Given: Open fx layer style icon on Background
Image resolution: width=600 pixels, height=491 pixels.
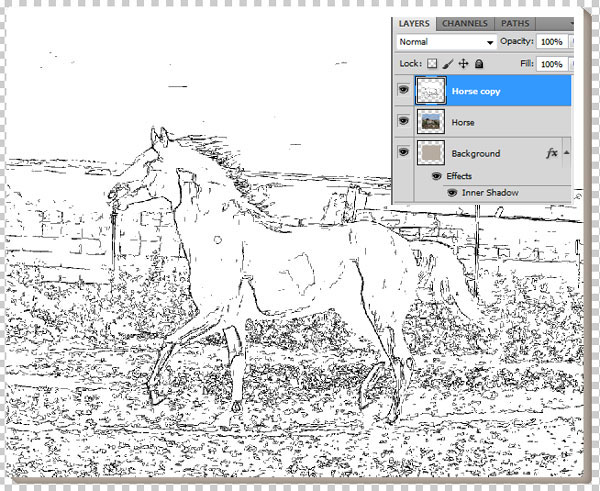Looking at the screenshot, I should pyautogui.click(x=552, y=153).
